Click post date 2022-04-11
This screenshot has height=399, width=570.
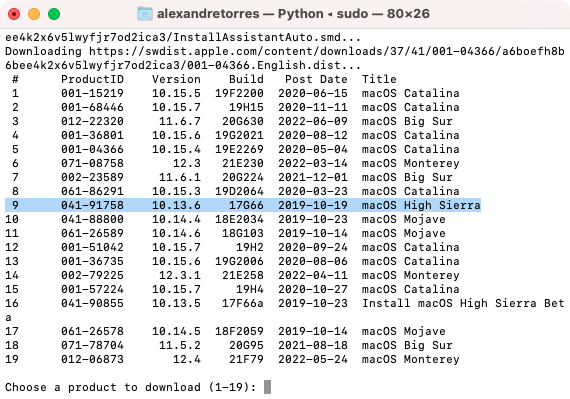(313, 275)
